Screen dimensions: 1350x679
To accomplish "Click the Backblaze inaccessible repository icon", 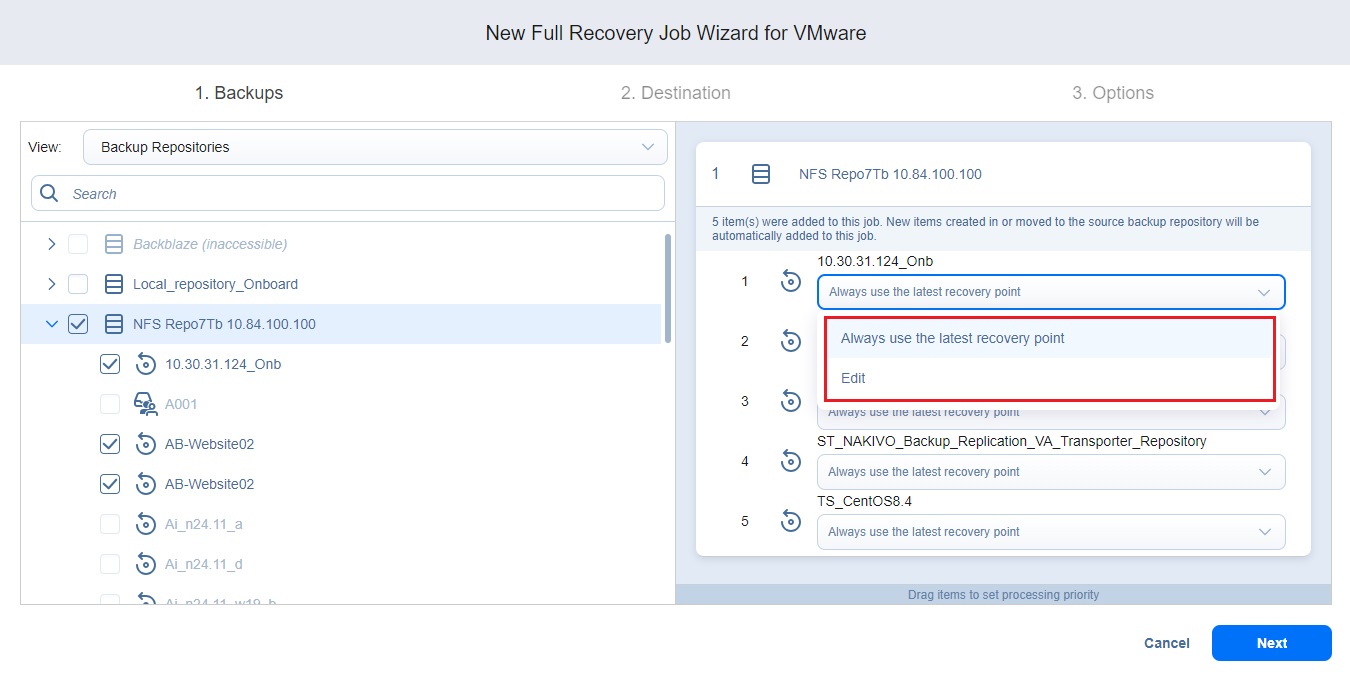I will tap(114, 244).
